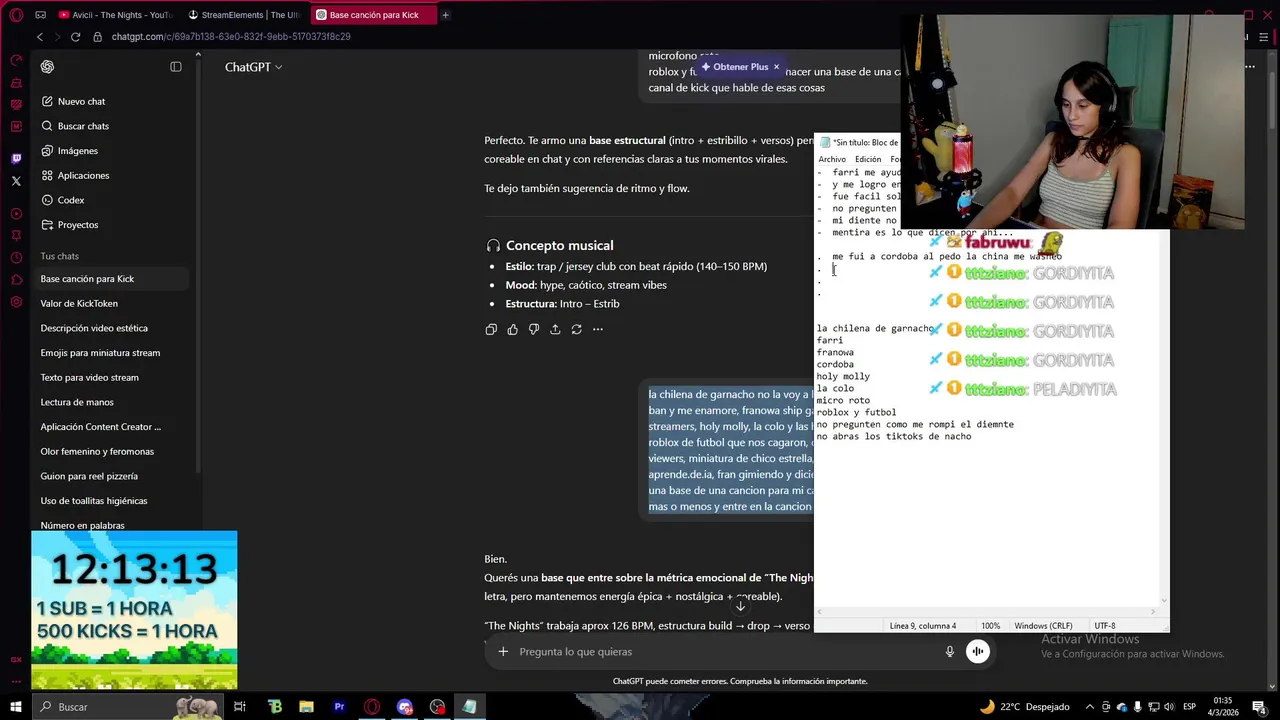Give thumbs down to the response
Image resolution: width=1280 pixels, height=720 pixels.
(x=534, y=329)
